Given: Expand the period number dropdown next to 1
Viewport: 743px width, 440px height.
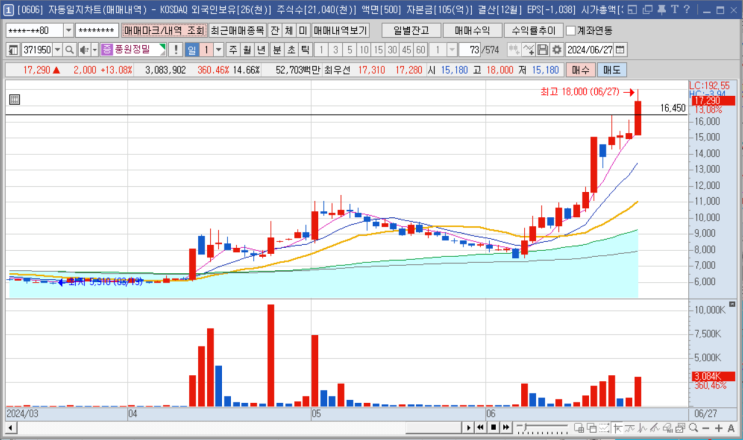Looking at the screenshot, I should 218,50.
